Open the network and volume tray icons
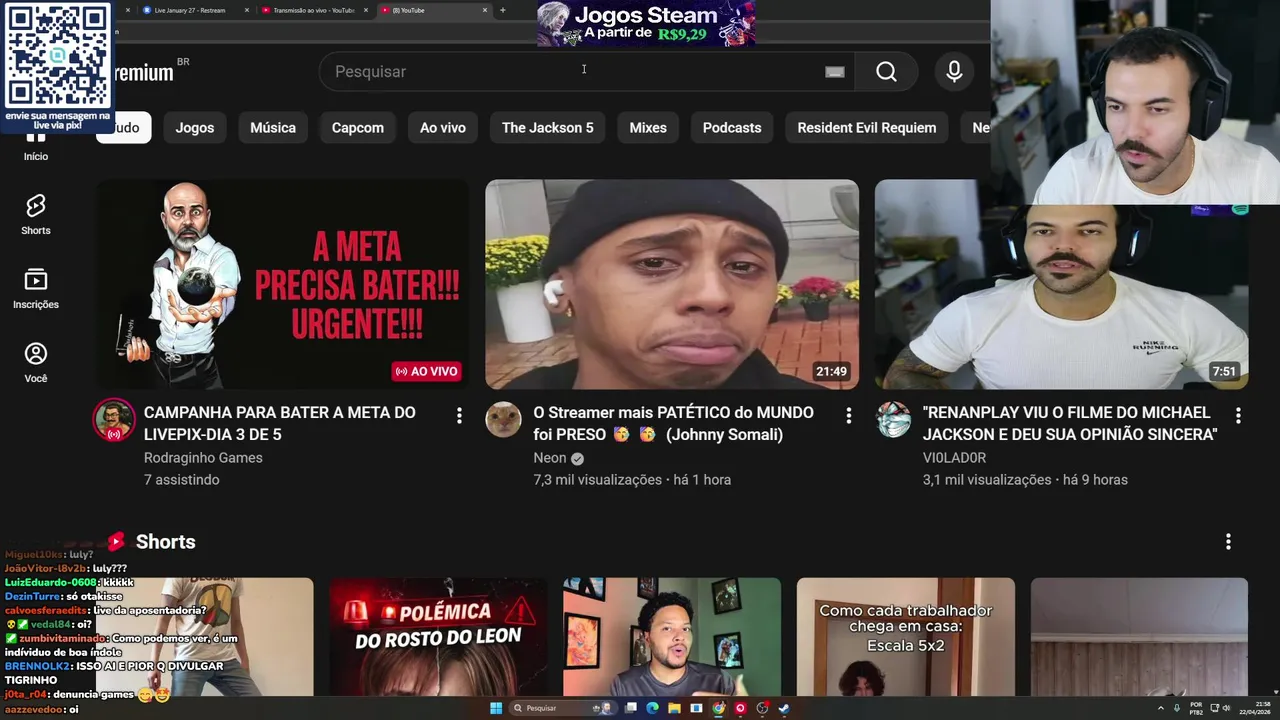 click(x=1219, y=708)
